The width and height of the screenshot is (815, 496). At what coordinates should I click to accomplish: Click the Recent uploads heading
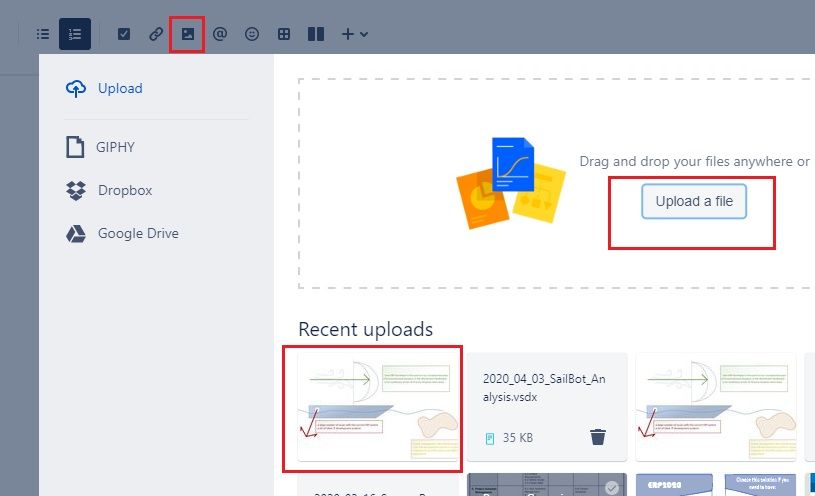pos(365,329)
